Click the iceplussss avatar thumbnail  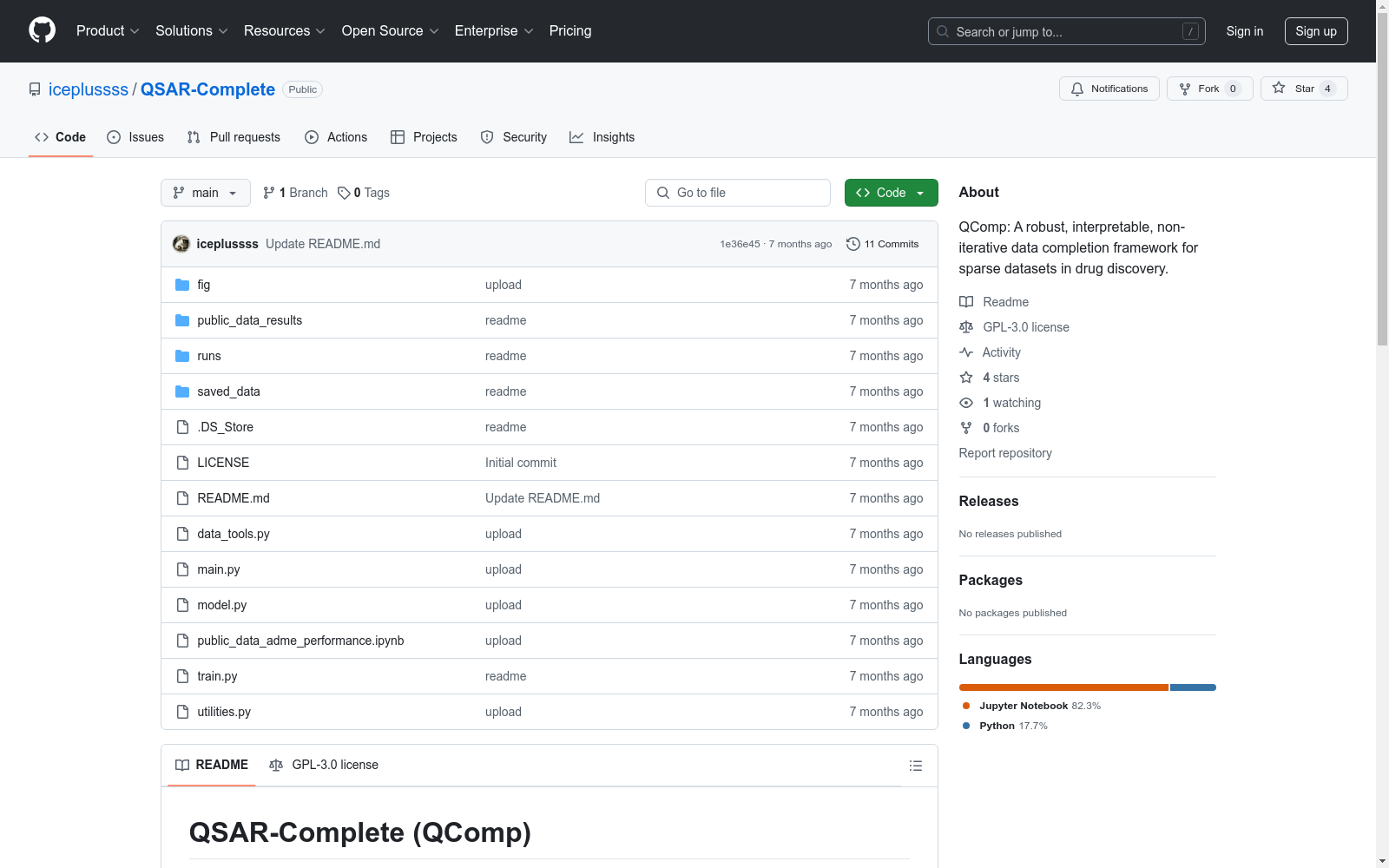181,244
